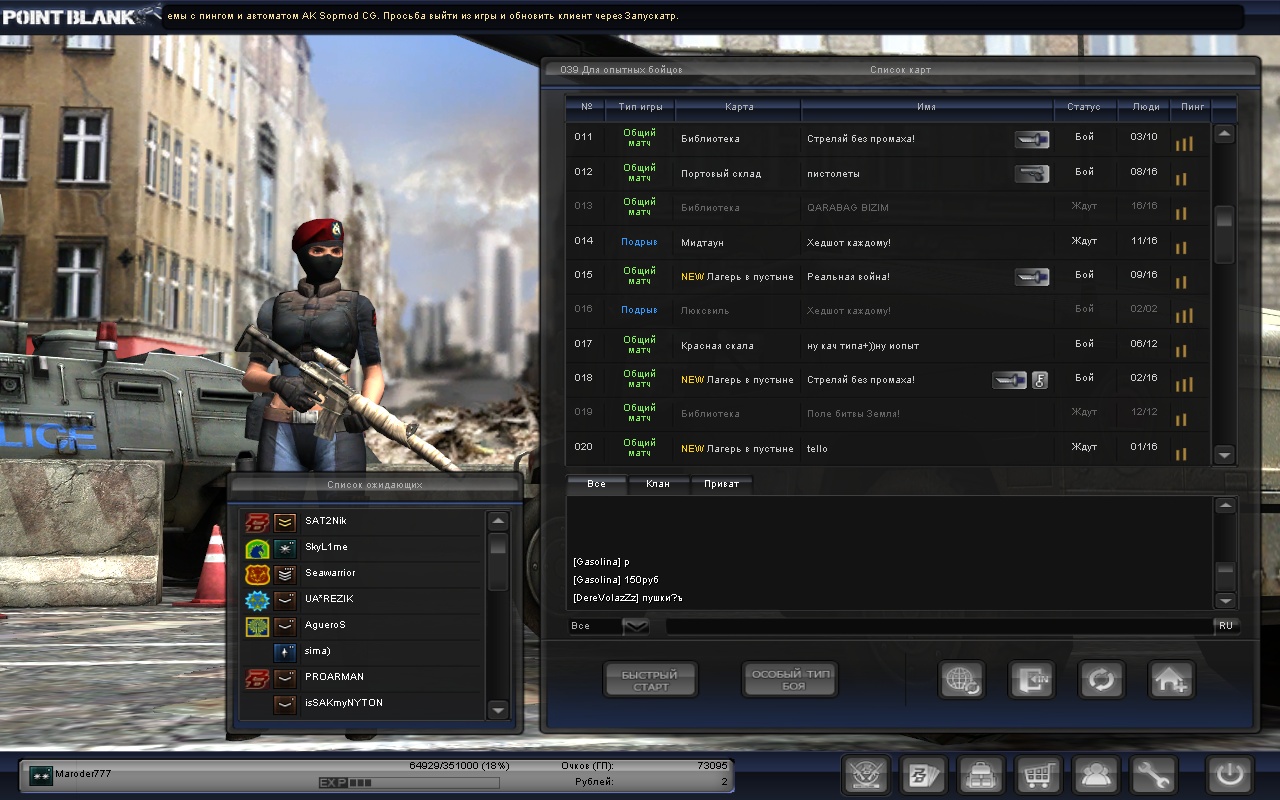Click AgueroS's tree clan emblem
Viewport: 1280px width, 800px height.
point(257,625)
